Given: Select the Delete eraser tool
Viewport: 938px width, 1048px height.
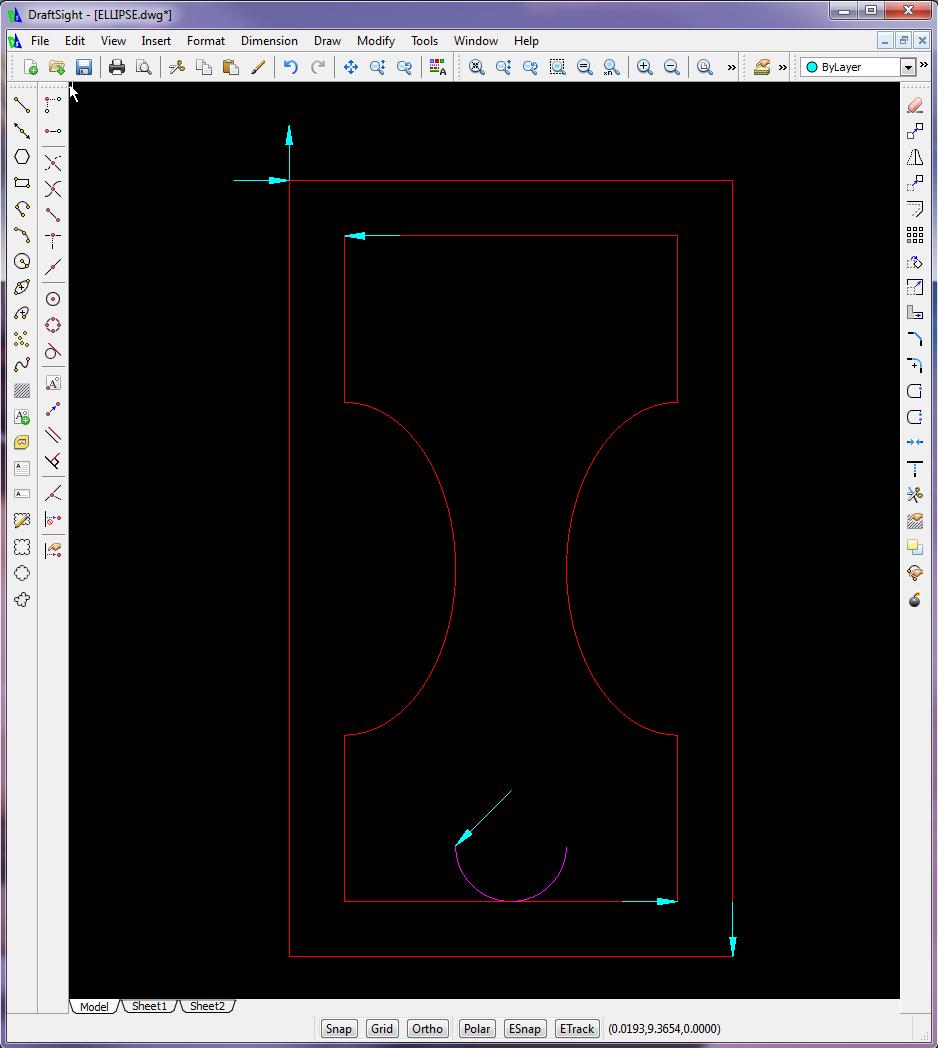Looking at the screenshot, I should 915,106.
